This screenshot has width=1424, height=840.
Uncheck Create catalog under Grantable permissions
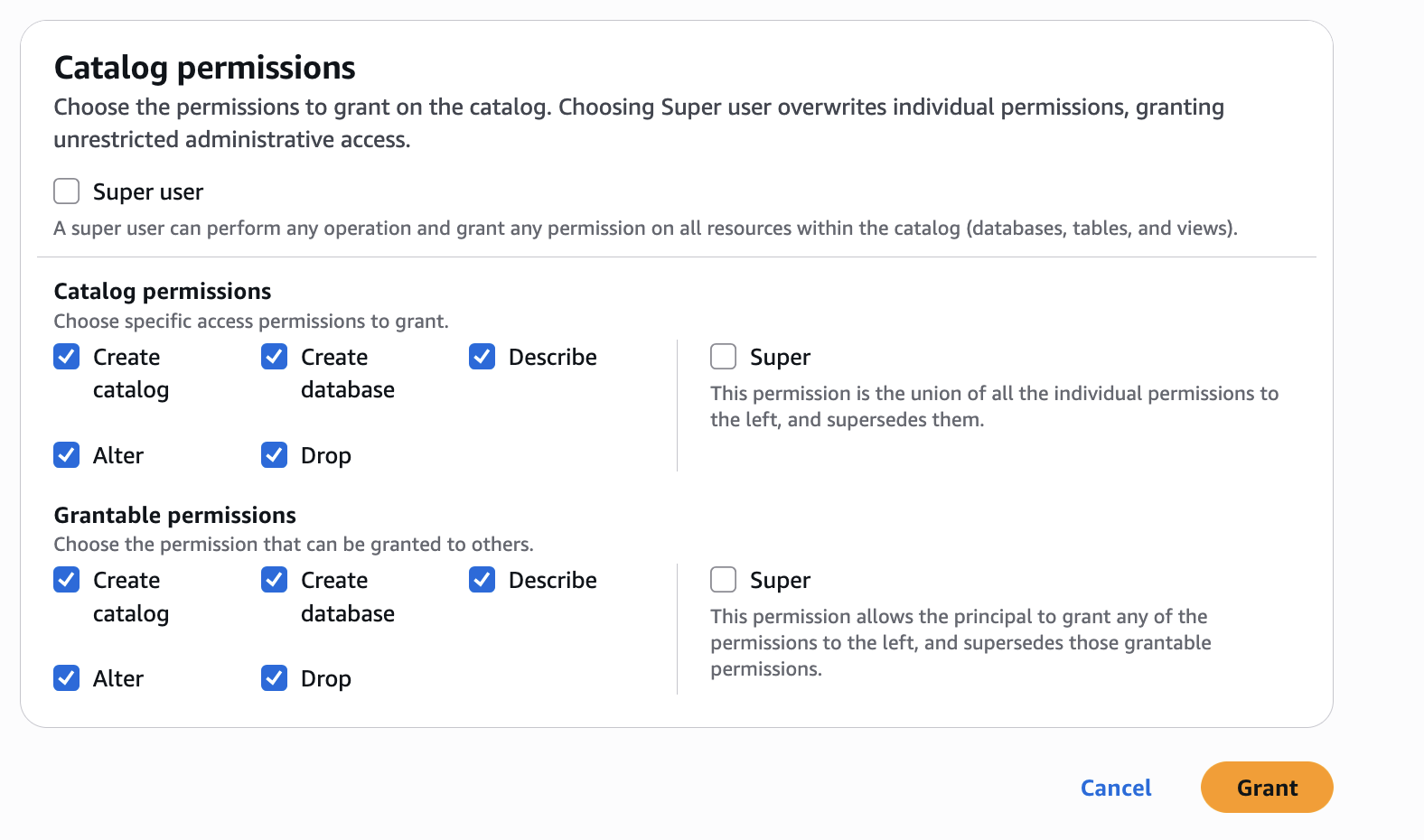point(67,580)
